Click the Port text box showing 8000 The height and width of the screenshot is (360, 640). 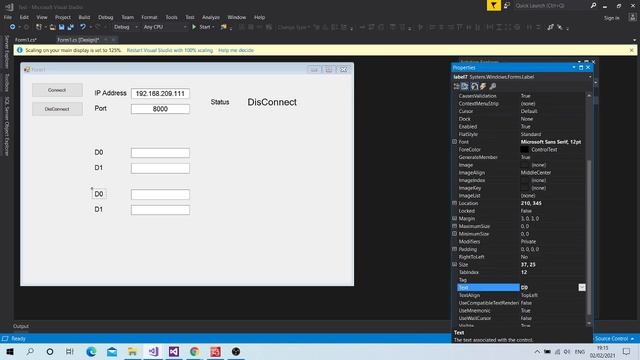click(x=160, y=109)
